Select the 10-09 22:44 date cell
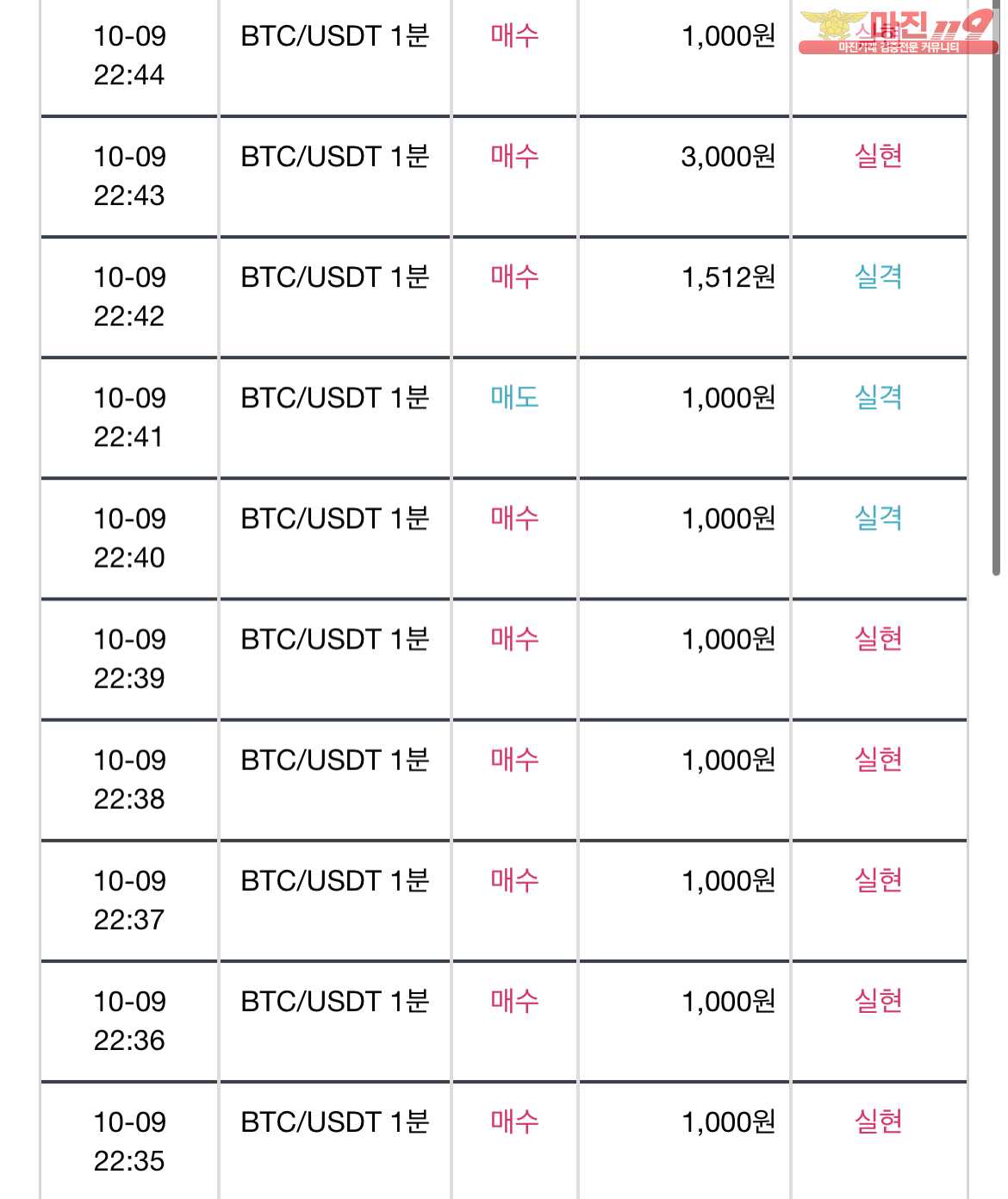The image size is (1008, 1199). (129, 55)
